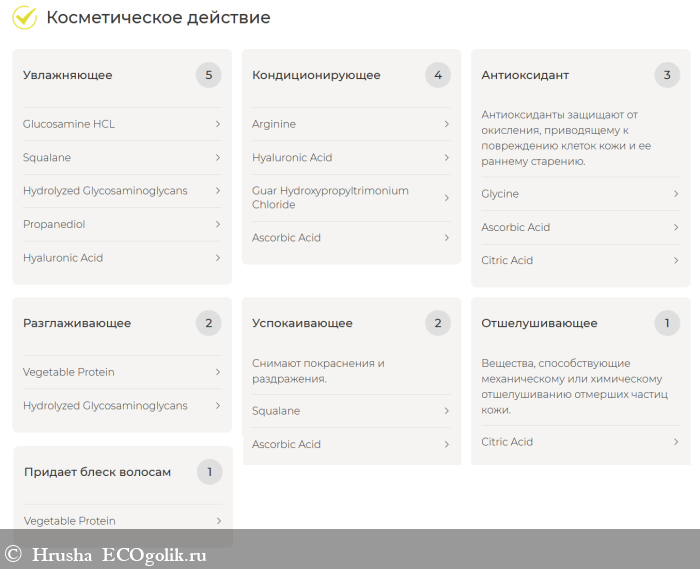Screen dimensions: 700x569
Task: Open Ascorbic Acid in the Антиоксидант list
Action: pos(580,227)
